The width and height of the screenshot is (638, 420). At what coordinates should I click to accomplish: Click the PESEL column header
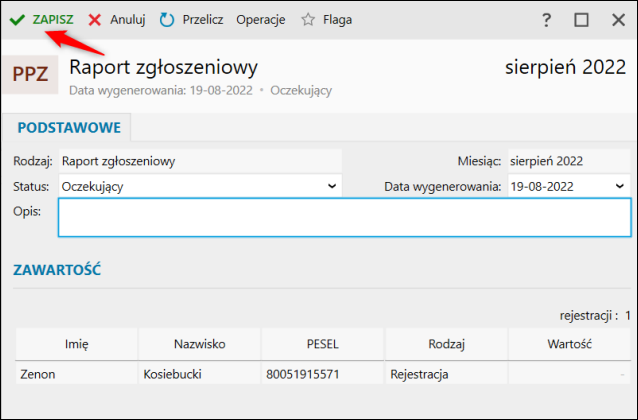322,344
